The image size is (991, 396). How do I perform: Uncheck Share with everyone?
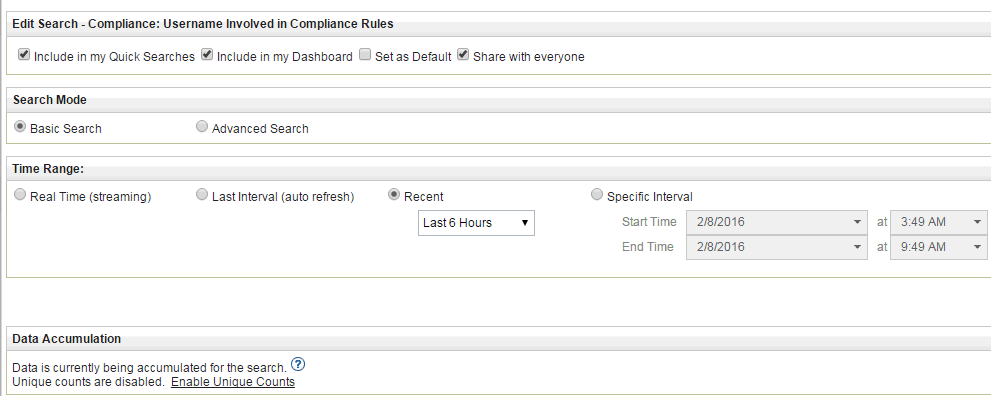click(x=463, y=55)
